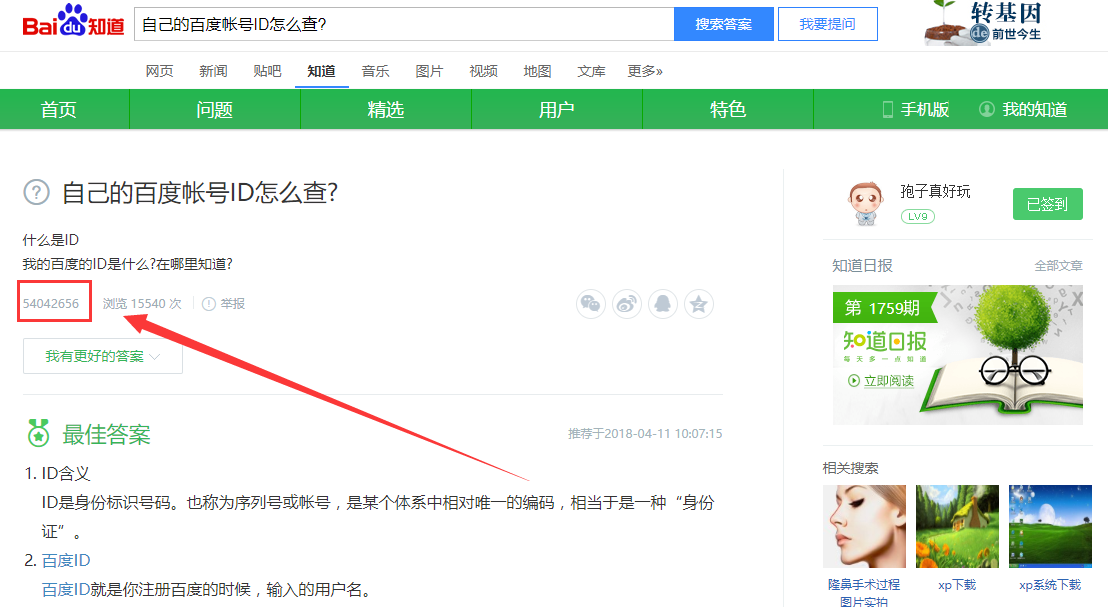This screenshot has height=607, width=1108.
Task: Share question to WeChat icon
Action: click(591, 304)
